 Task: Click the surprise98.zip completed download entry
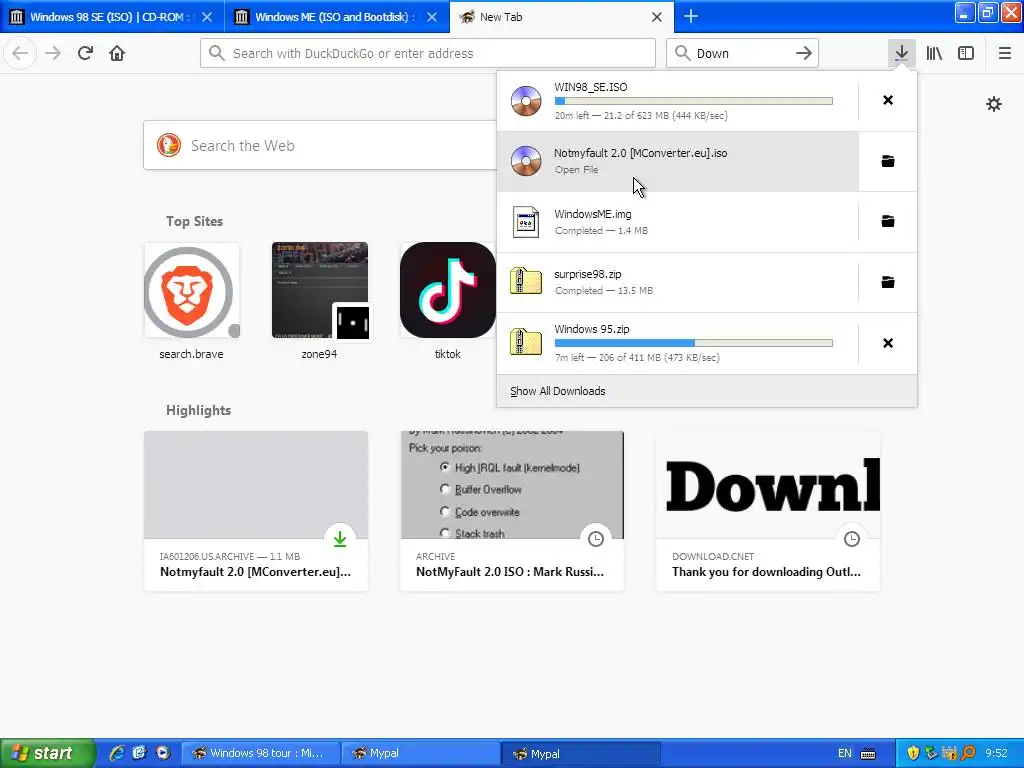(x=678, y=282)
